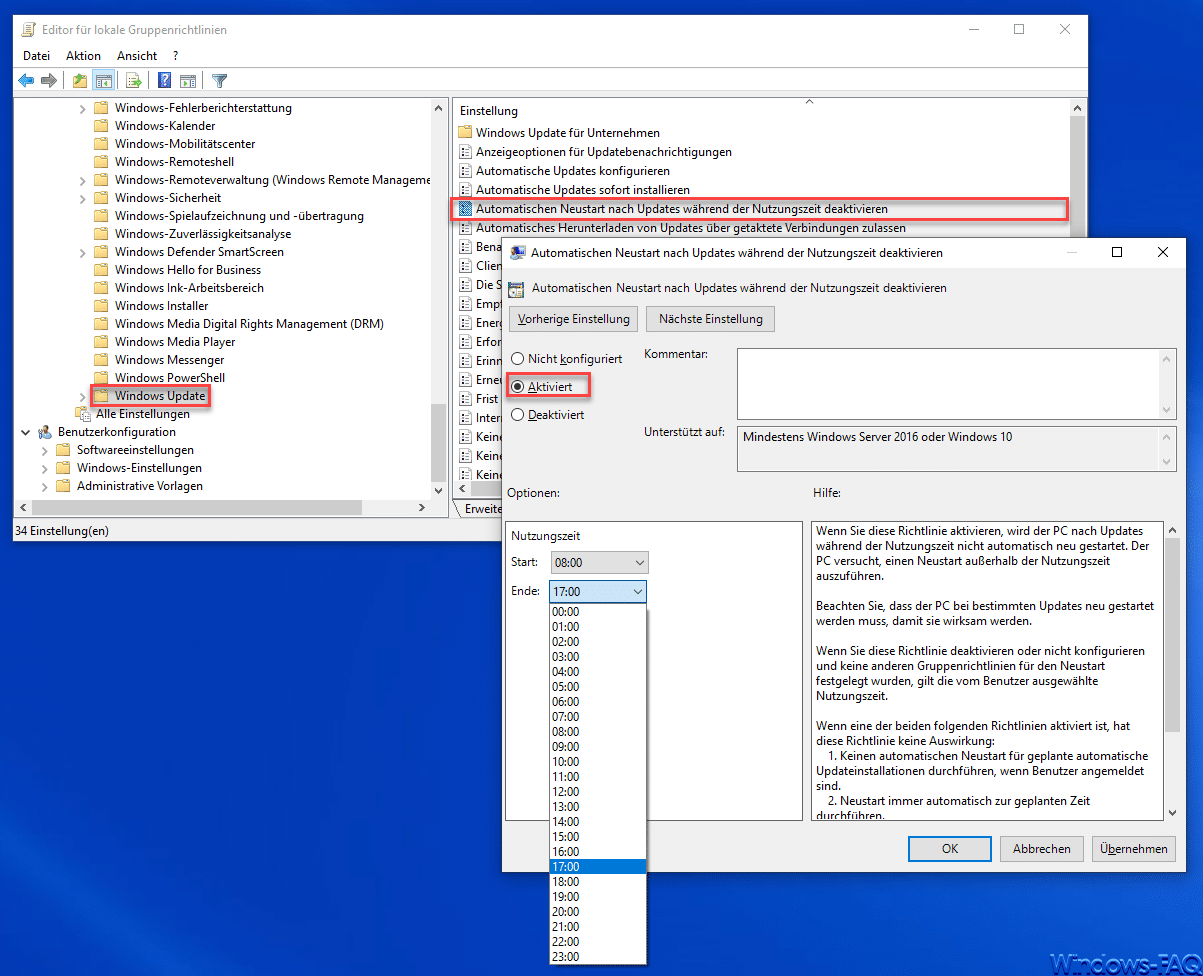
Task: Choose 00:00 from the Ende list
Action: tap(598, 612)
